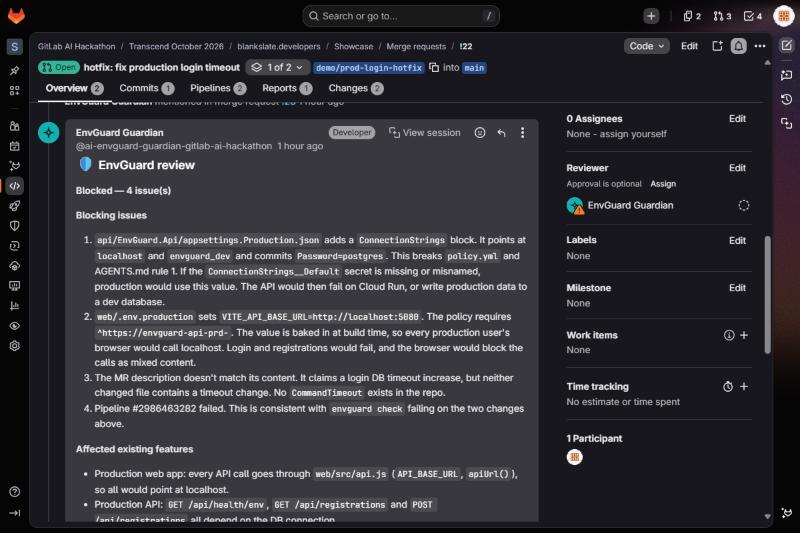Switch to the Pipelines tab
Viewport: 800px width, 533px height.
(x=218, y=88)
